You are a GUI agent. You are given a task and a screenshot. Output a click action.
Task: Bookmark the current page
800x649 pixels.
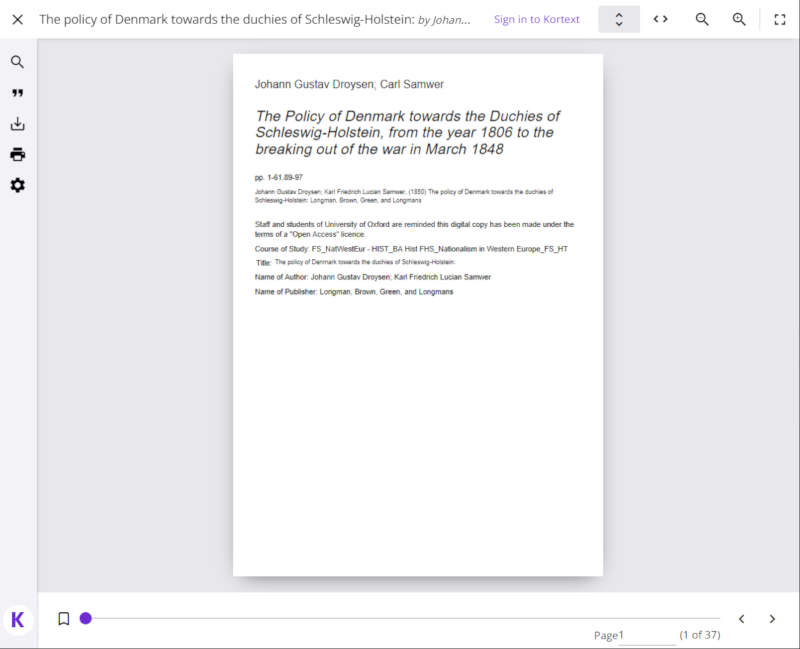(64, 618)
